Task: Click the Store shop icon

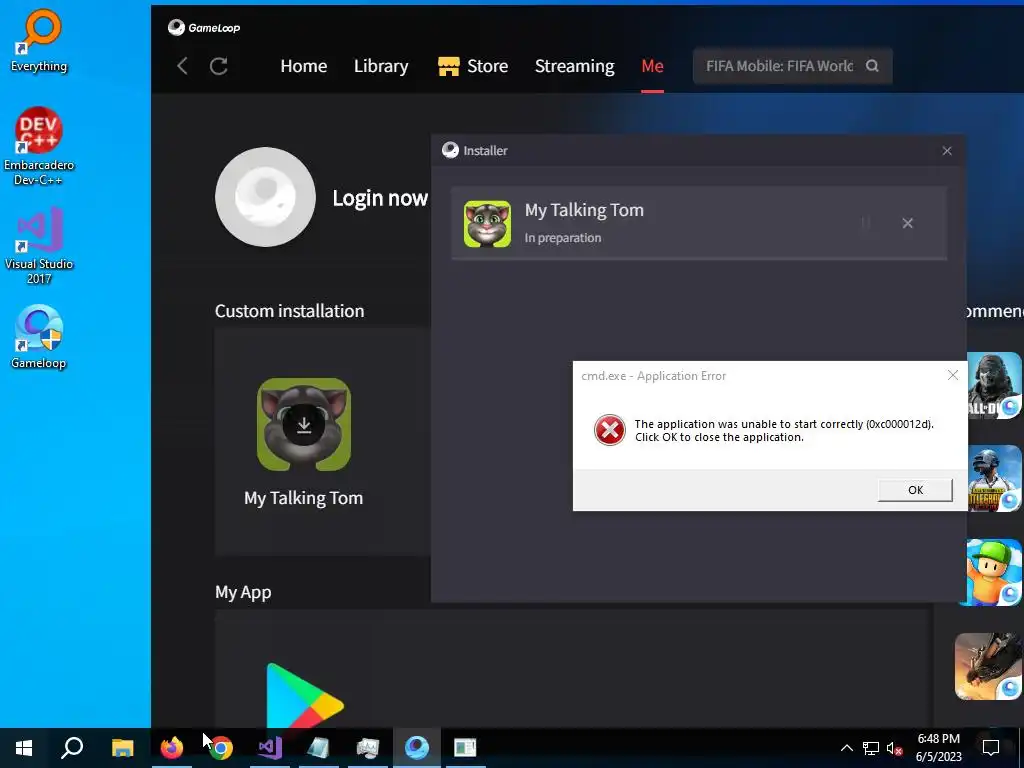Action: tap(449, 66)
